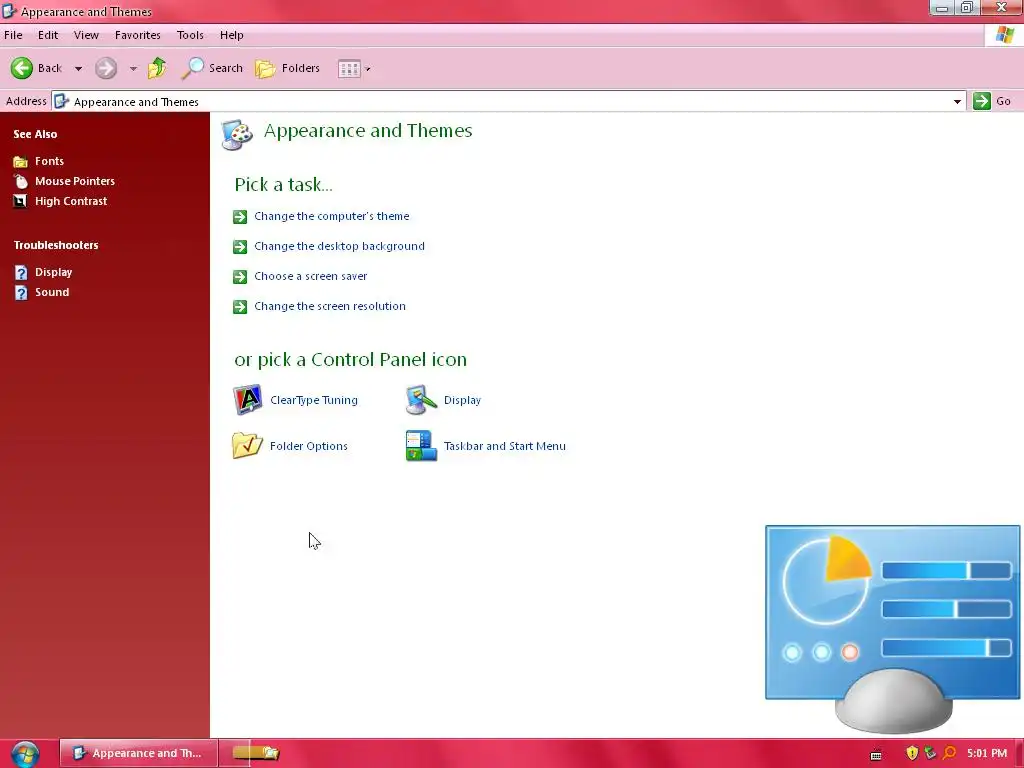Open the Display troubleshooter link
The height and width of the screenshot is (768, 1024).
tap(54, 272)
